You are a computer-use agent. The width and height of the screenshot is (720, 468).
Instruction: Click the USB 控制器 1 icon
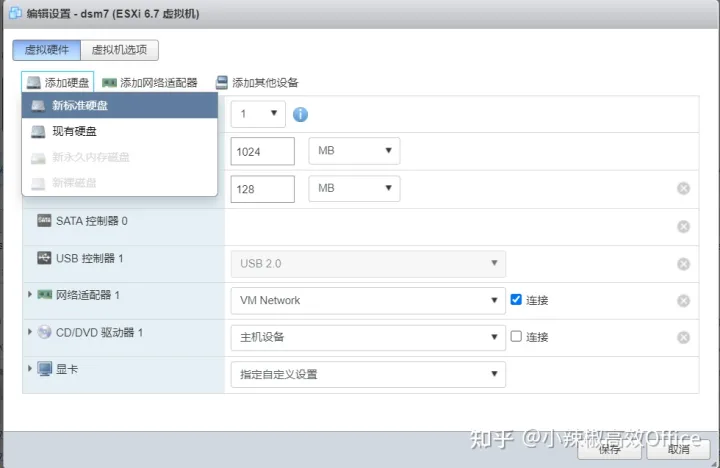(44, 258)
